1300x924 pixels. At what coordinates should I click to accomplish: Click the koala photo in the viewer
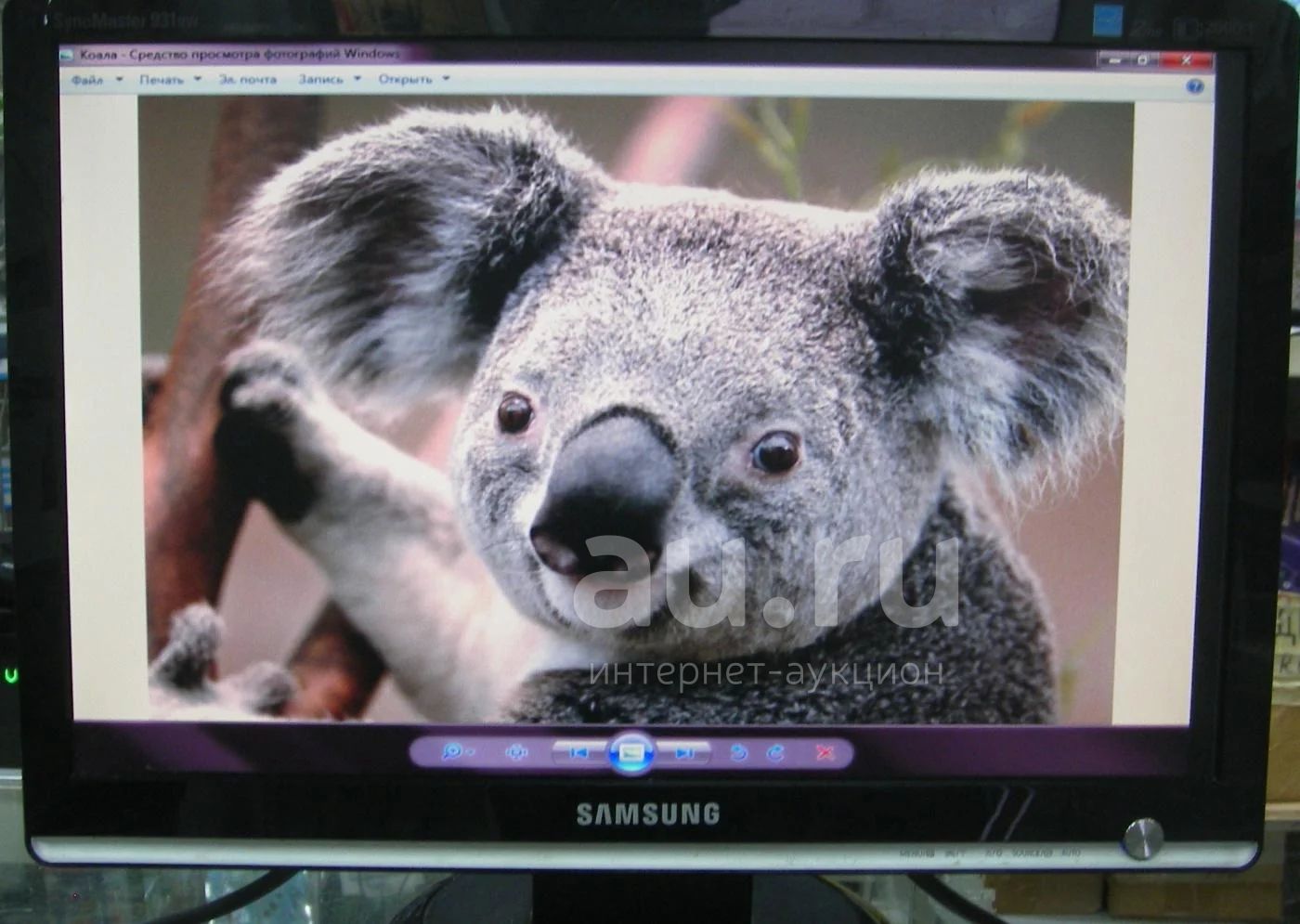click(635, 410)
